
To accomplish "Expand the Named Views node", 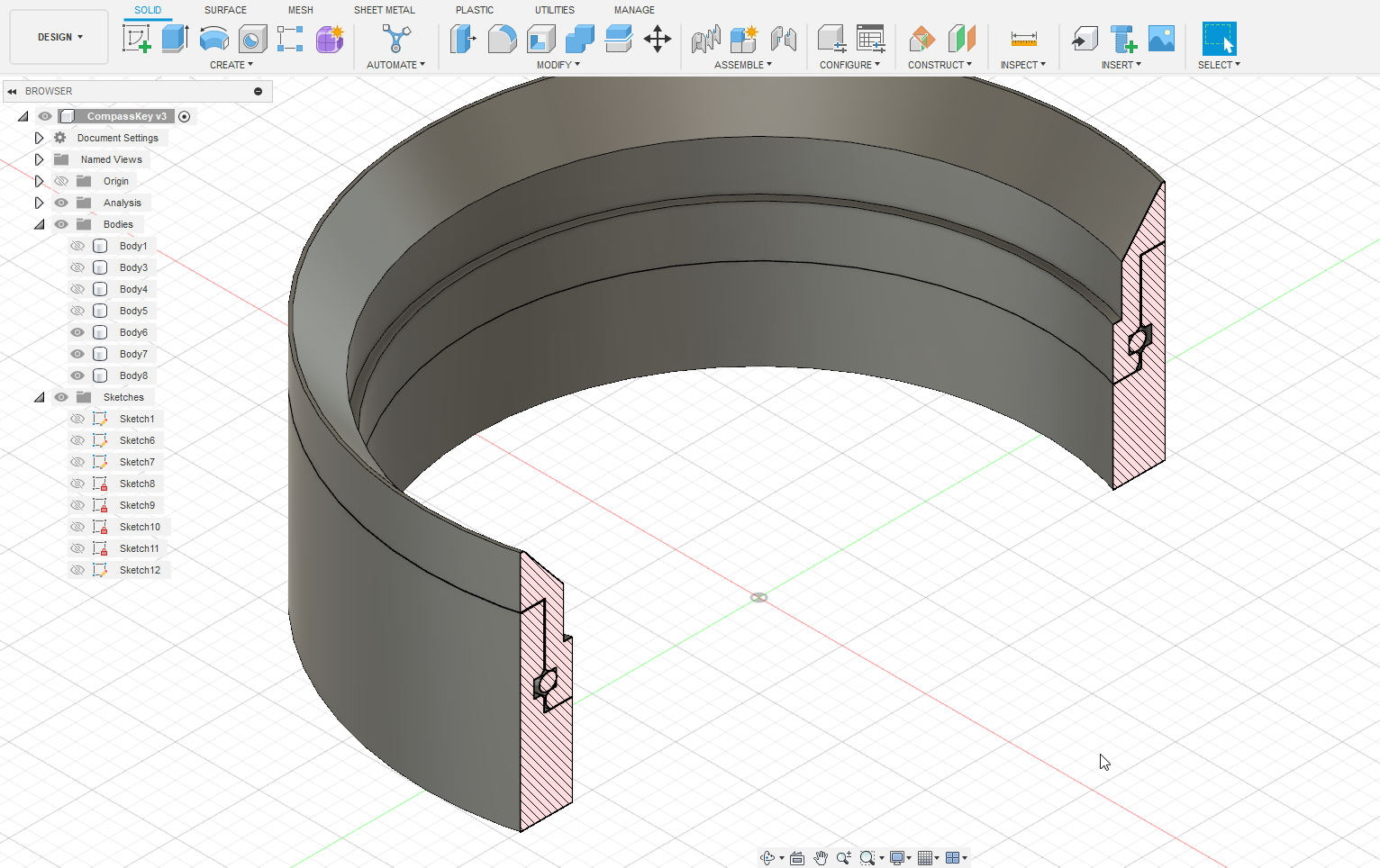I will click(39, 159).
